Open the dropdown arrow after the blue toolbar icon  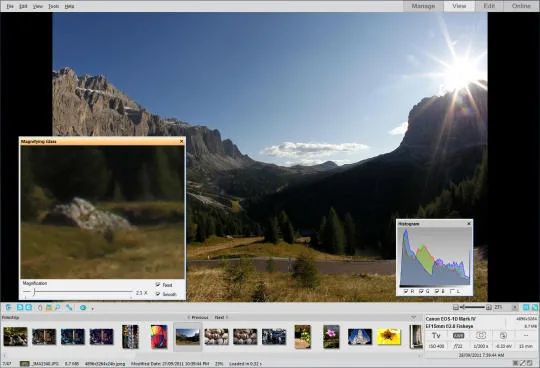tap(93, 308)
